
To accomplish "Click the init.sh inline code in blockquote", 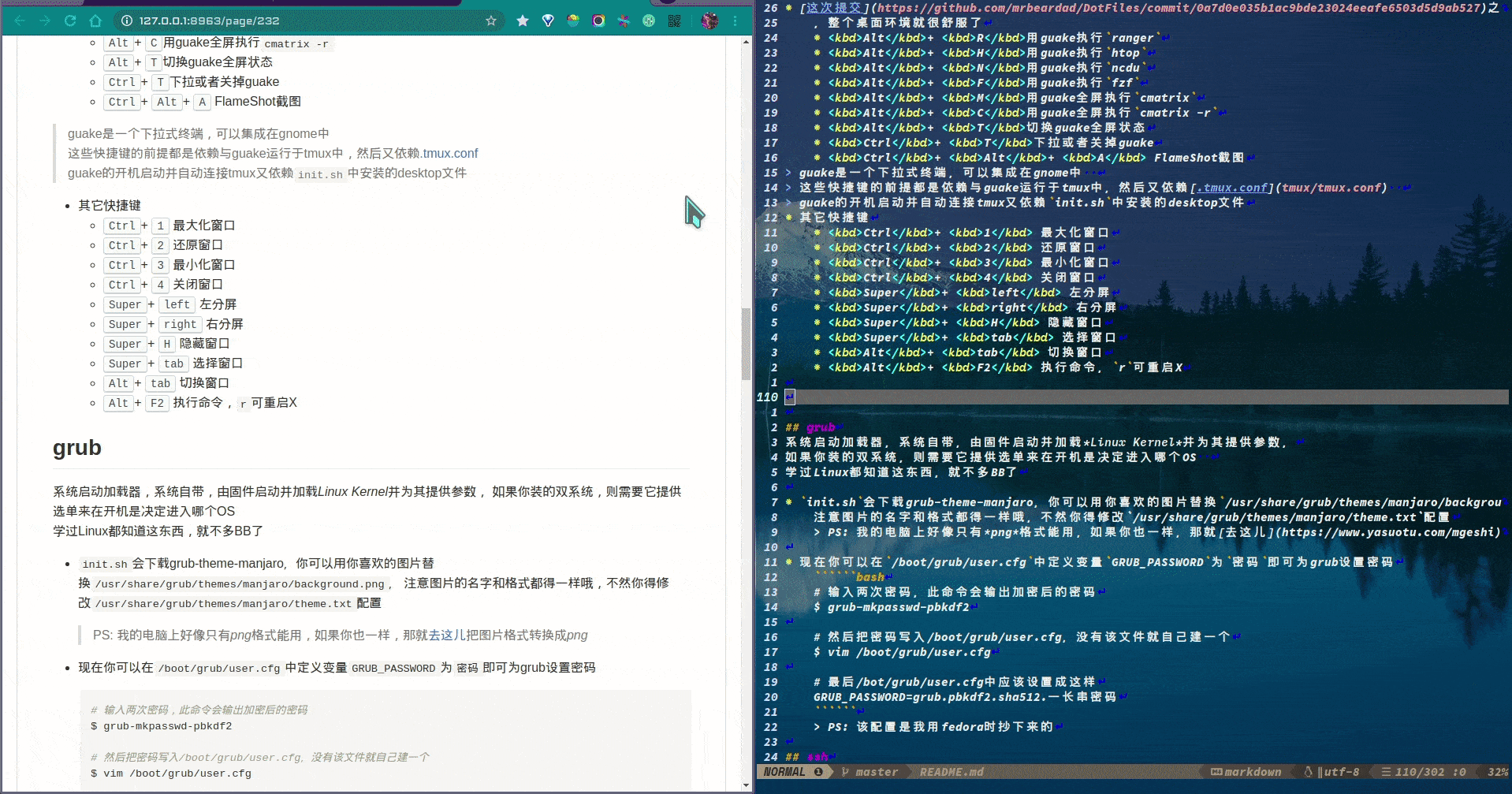I will coord(320,174).
